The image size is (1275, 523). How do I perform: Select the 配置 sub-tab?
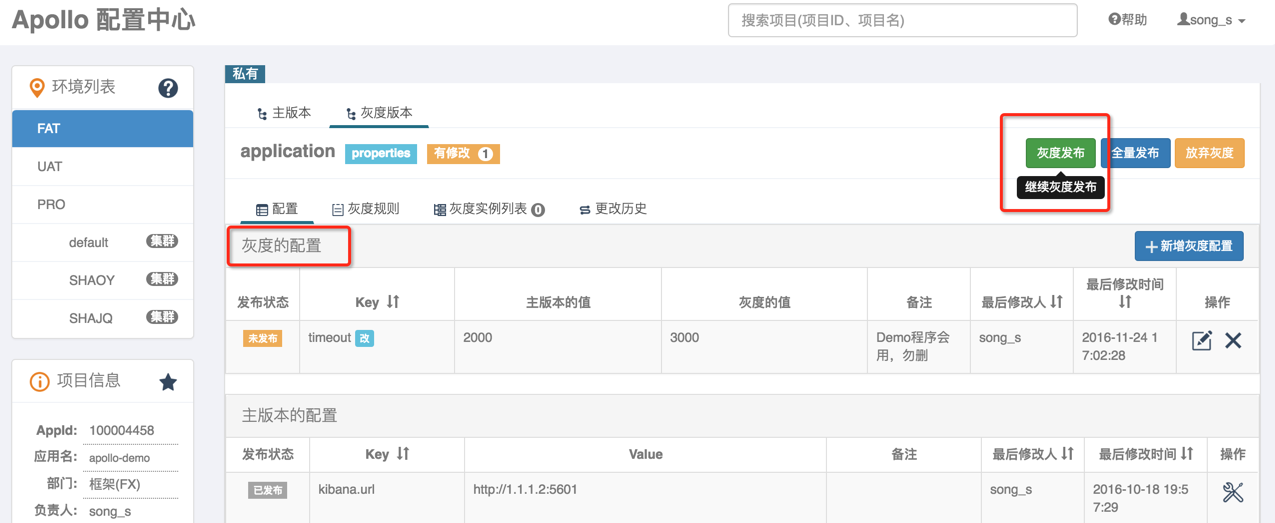click(x=277, y=208)
